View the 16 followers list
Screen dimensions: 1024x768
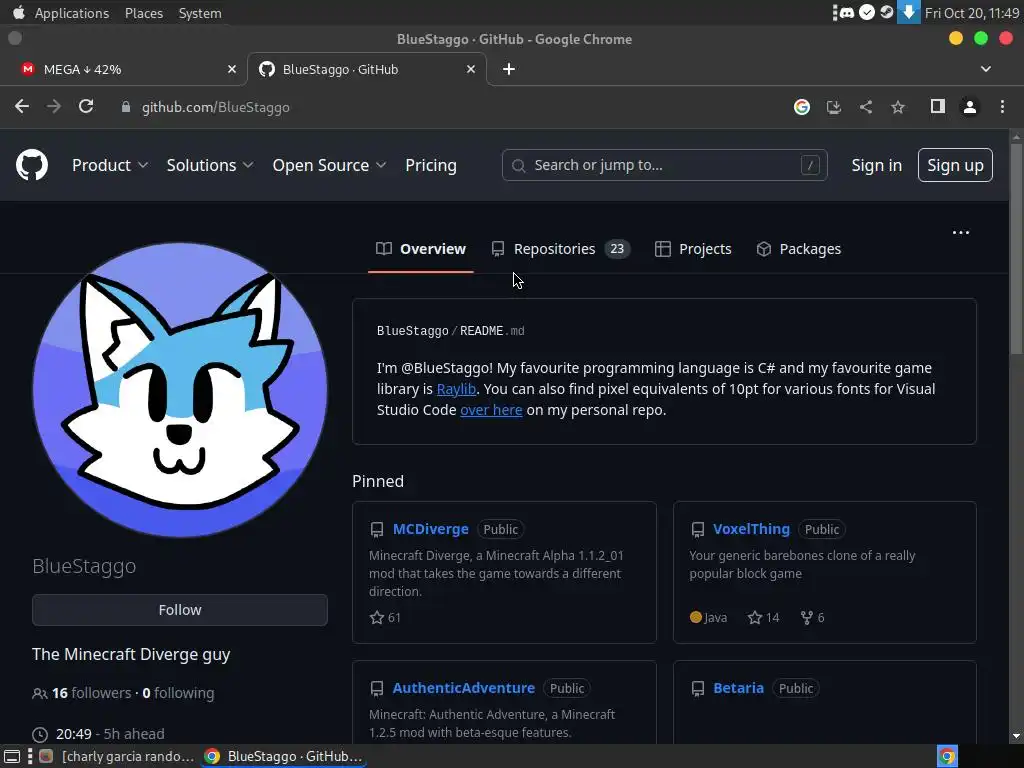pos(91,693)
